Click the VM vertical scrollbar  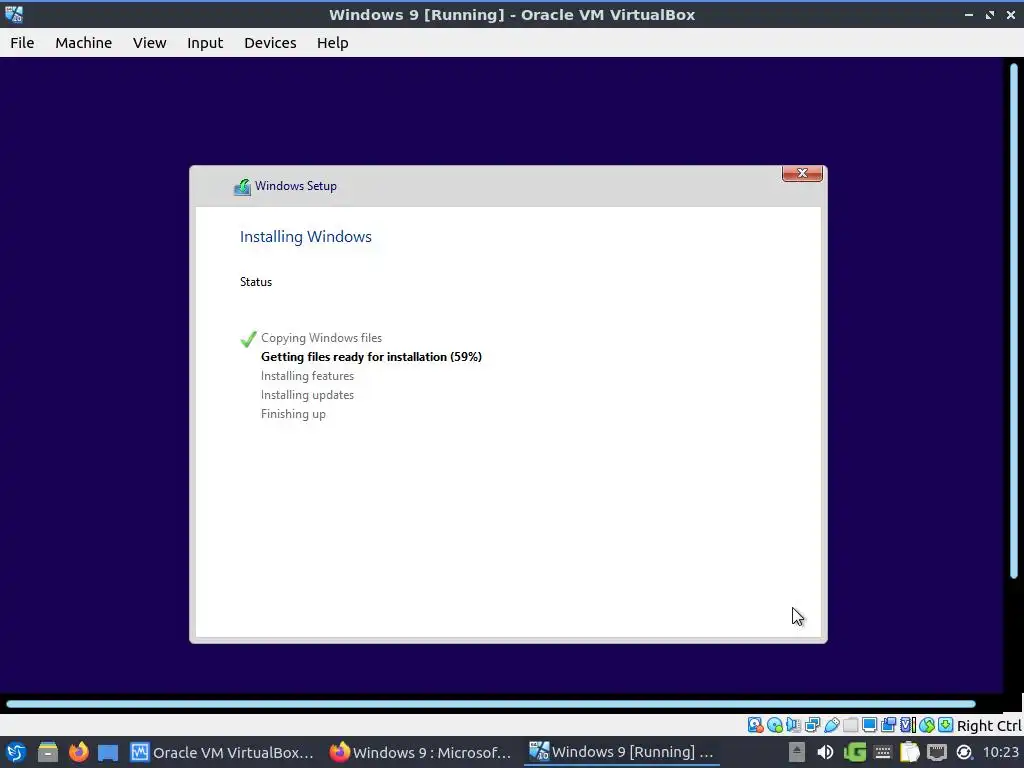(1014, 321)
